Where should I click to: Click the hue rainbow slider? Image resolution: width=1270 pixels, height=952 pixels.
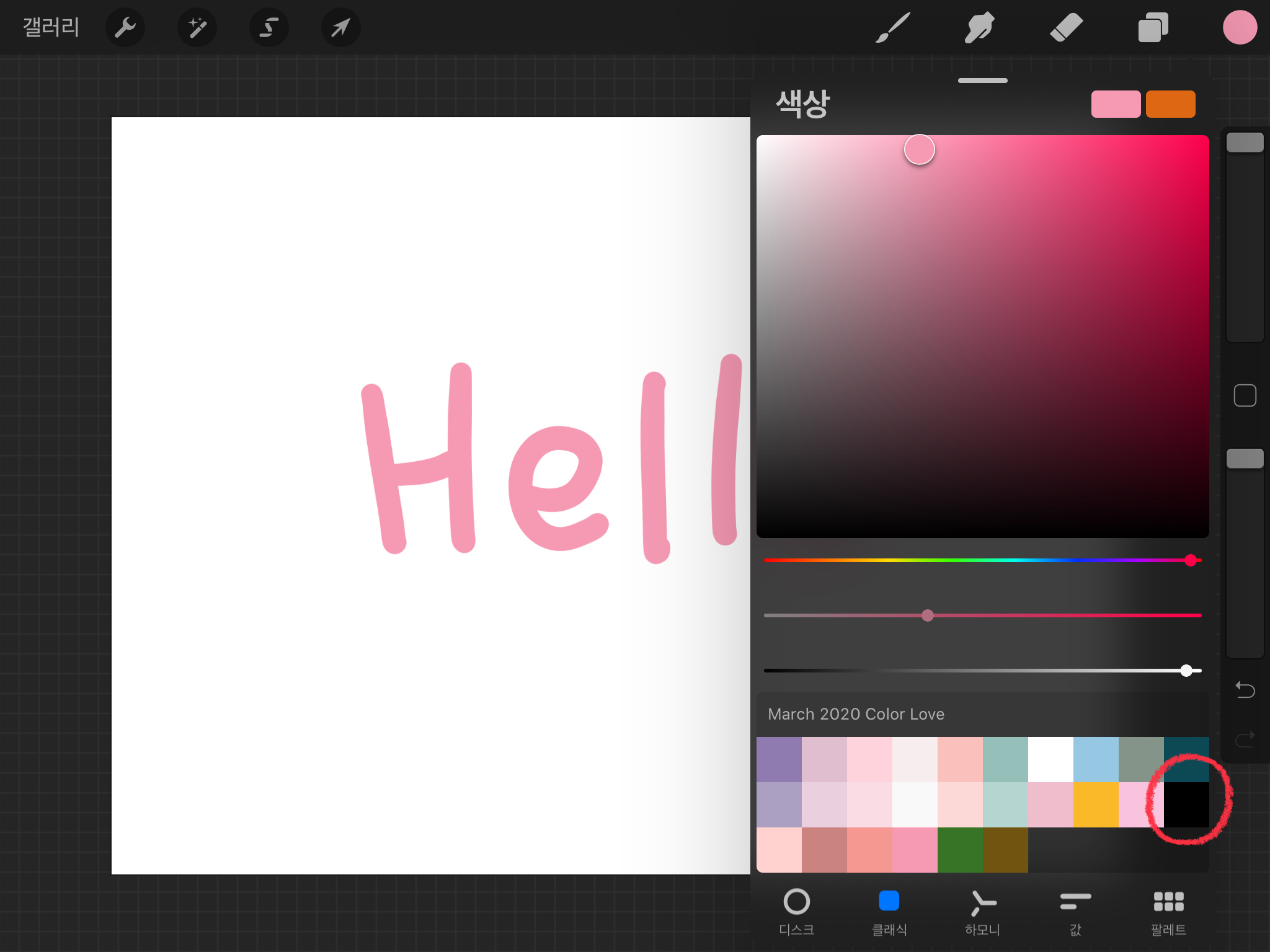982,560
